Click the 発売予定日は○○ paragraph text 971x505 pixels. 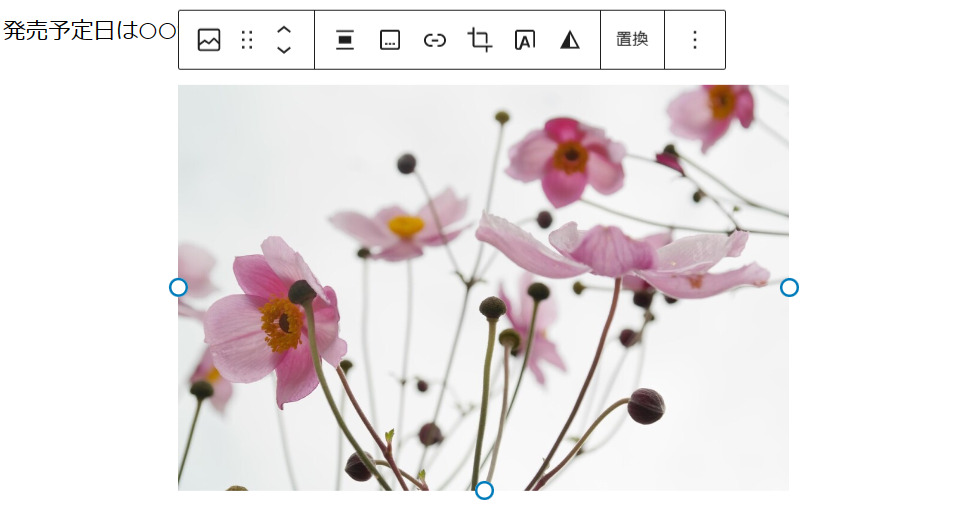[89, 31]
